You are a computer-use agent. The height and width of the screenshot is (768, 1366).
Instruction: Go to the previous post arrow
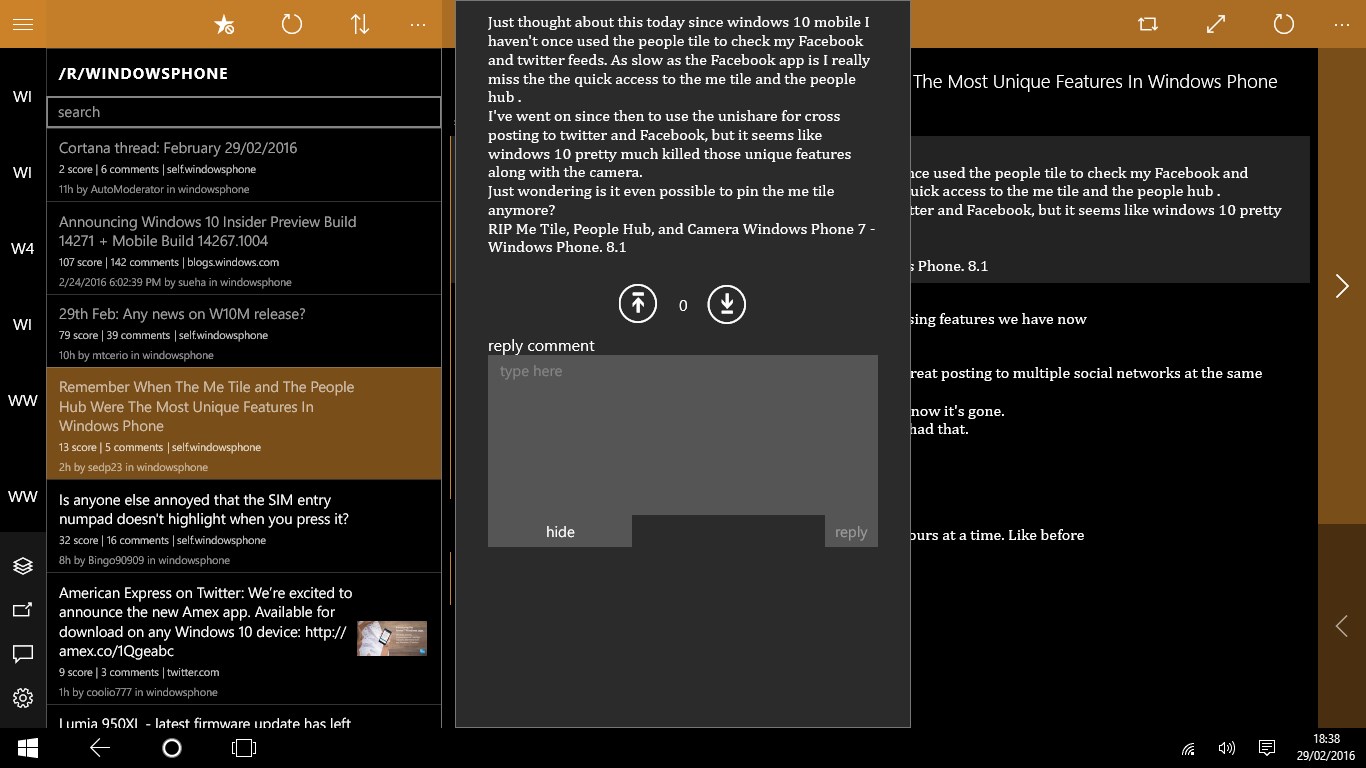pos(1342,626)
